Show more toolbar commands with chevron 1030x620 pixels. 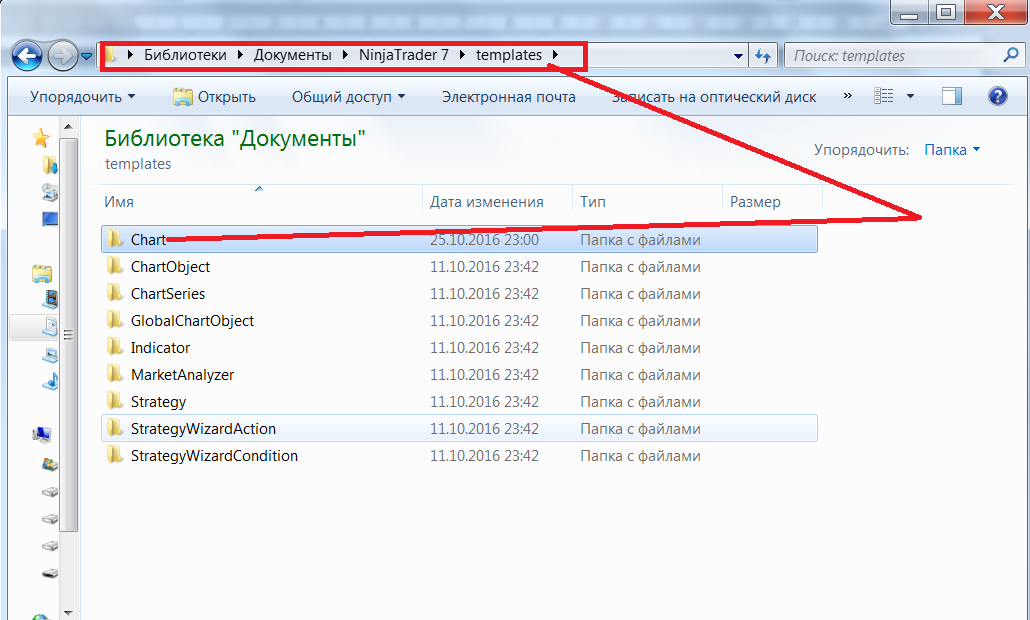(848, 97)
